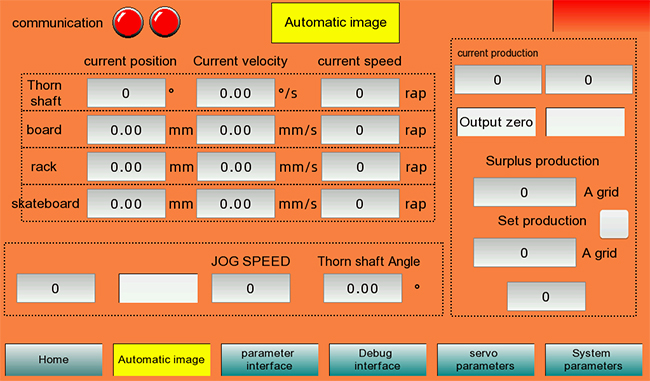Select the second current production value field
650x381 pixels.
pos(589,80)
